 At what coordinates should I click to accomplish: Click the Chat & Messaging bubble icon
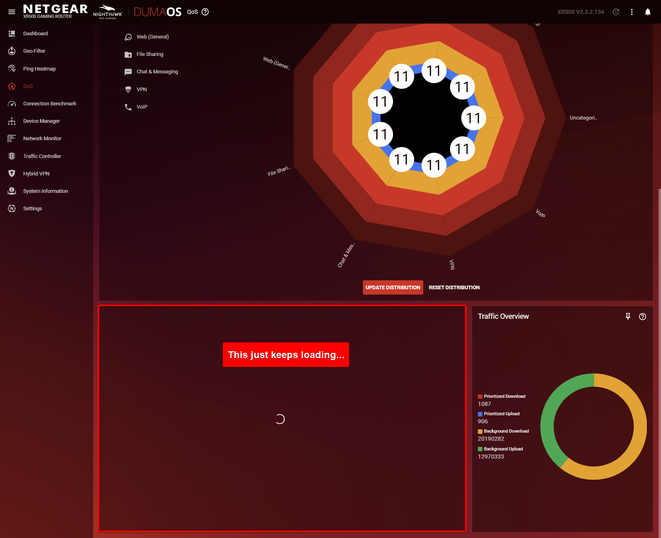point(128,72)
